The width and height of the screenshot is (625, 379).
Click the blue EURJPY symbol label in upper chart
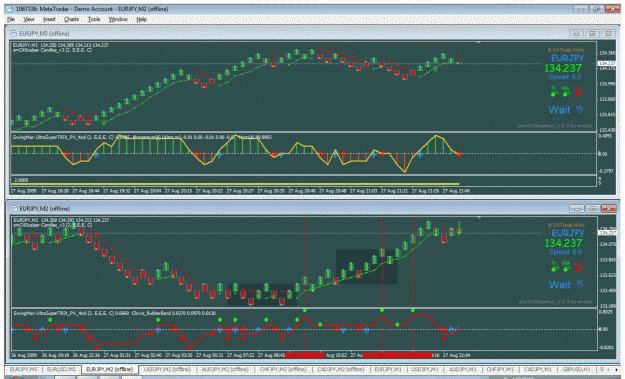567,58
